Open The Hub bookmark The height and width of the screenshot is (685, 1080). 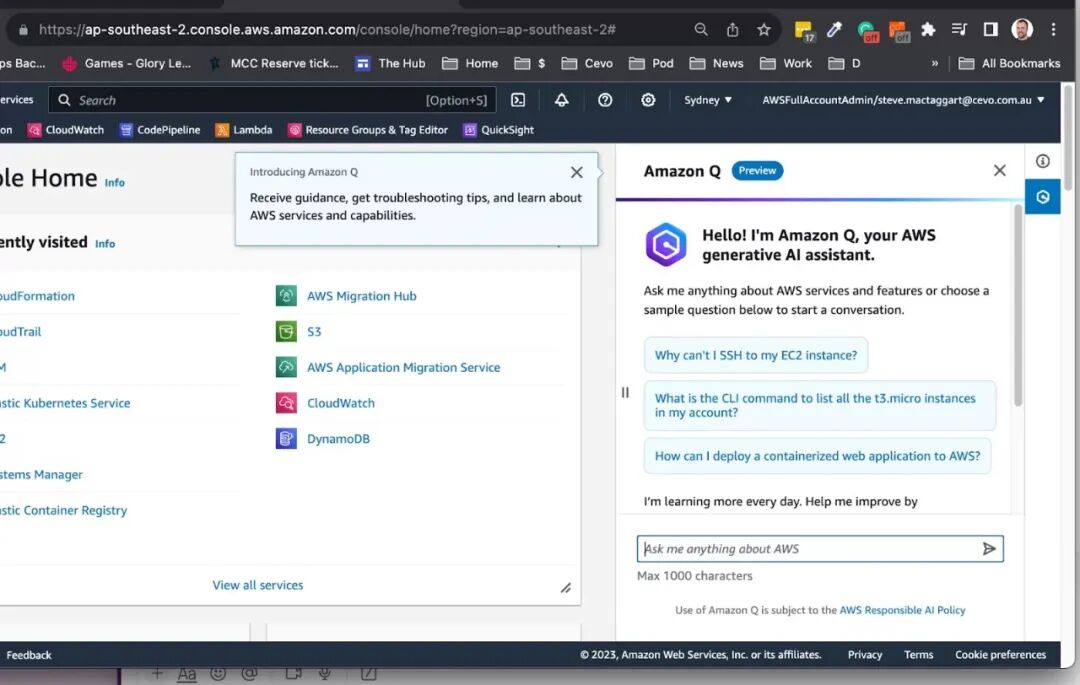point(391,63)
